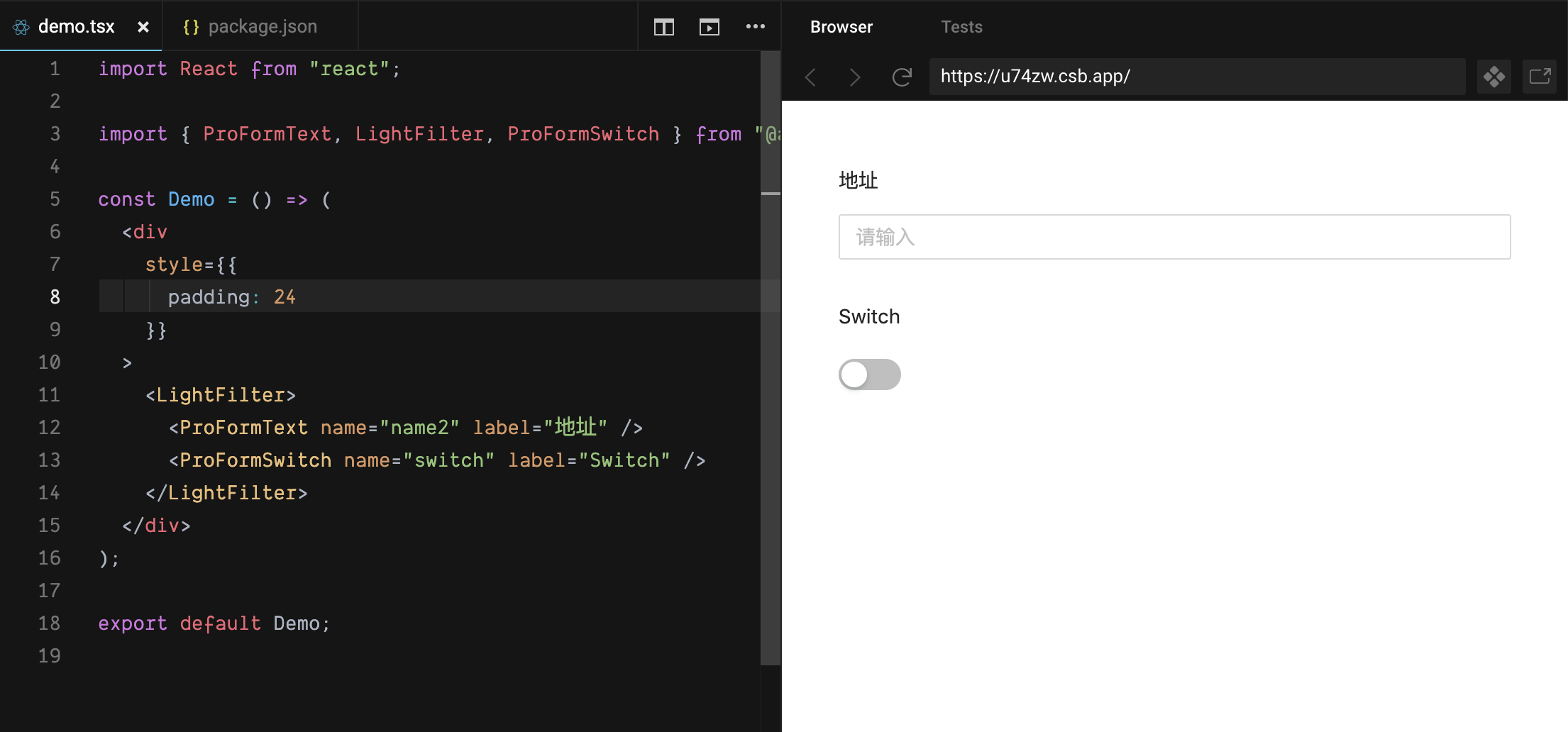Close the demo.tsx tab

[x=144, y=26]
